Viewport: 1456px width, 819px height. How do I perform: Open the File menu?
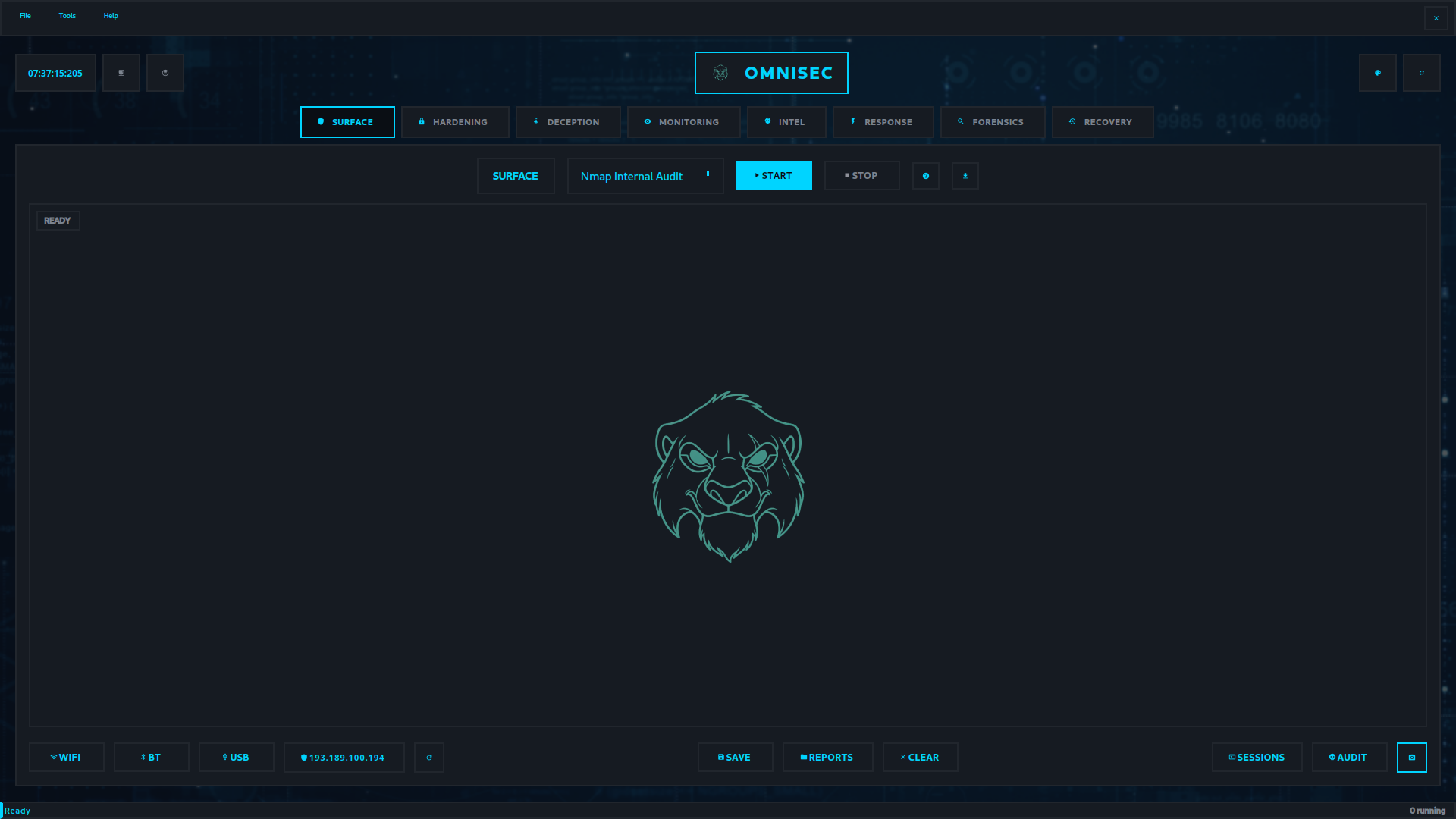(x=25, y=16)
